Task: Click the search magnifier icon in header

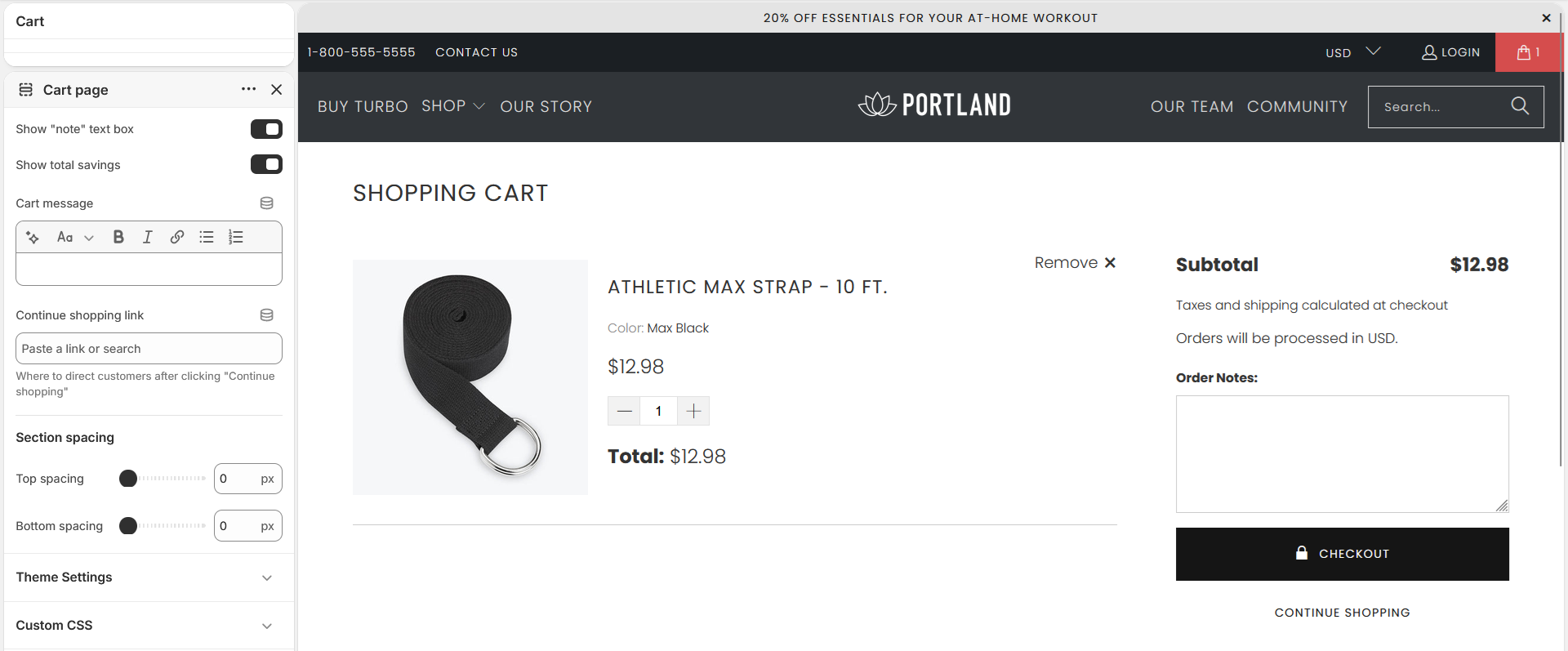Action: point(1520,106)
